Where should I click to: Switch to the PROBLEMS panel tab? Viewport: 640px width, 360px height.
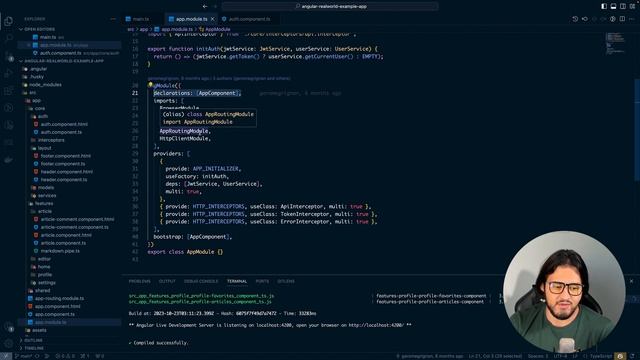139,281
